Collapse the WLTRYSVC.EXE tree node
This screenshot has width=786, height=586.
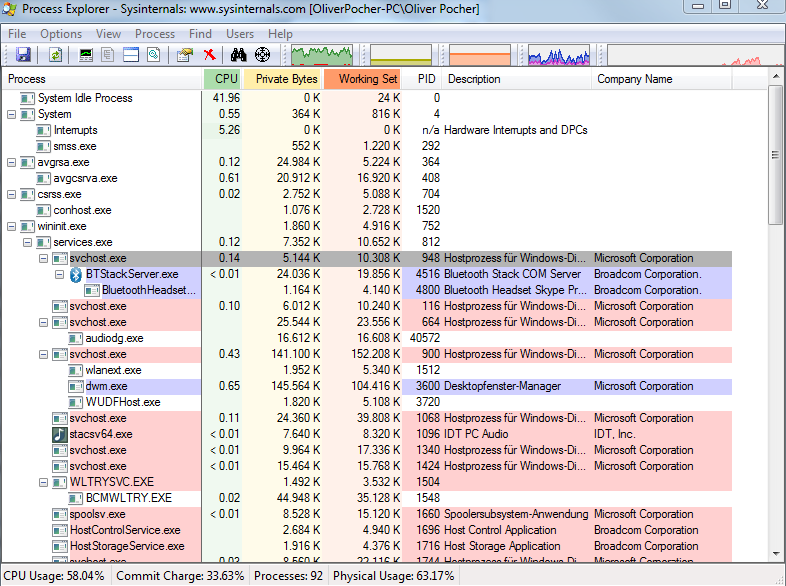point(44,482)
